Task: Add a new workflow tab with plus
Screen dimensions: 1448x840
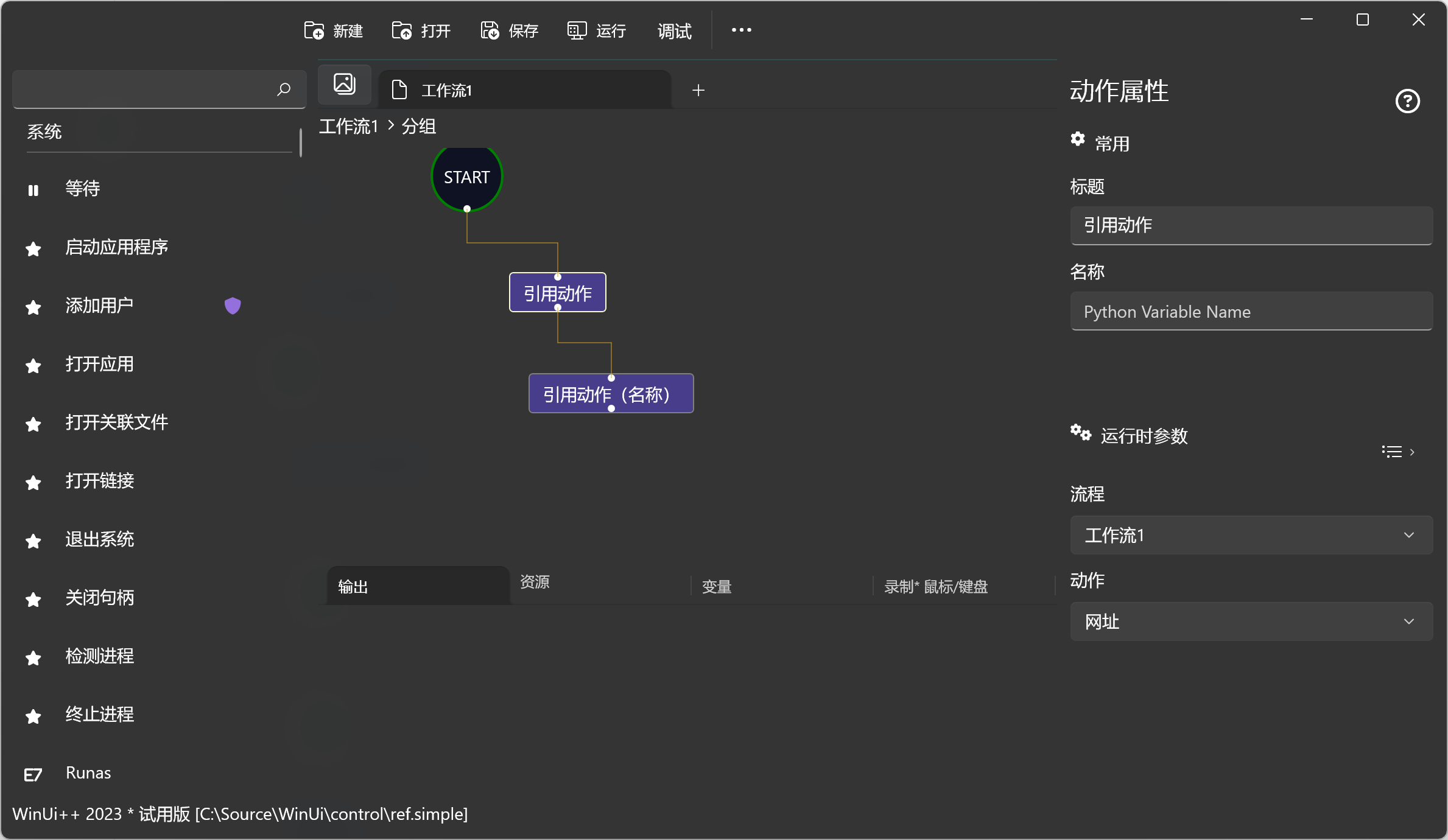Action: pyautogui.click(x=698, y=90)
